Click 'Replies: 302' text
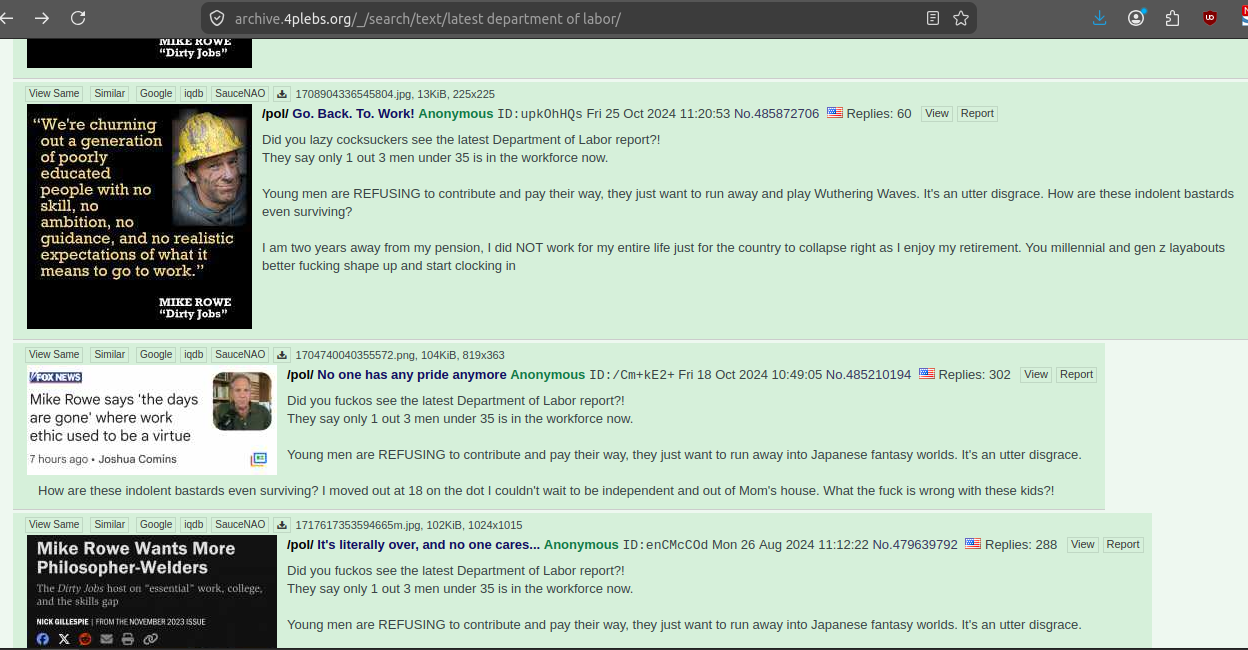 point(975,374)
